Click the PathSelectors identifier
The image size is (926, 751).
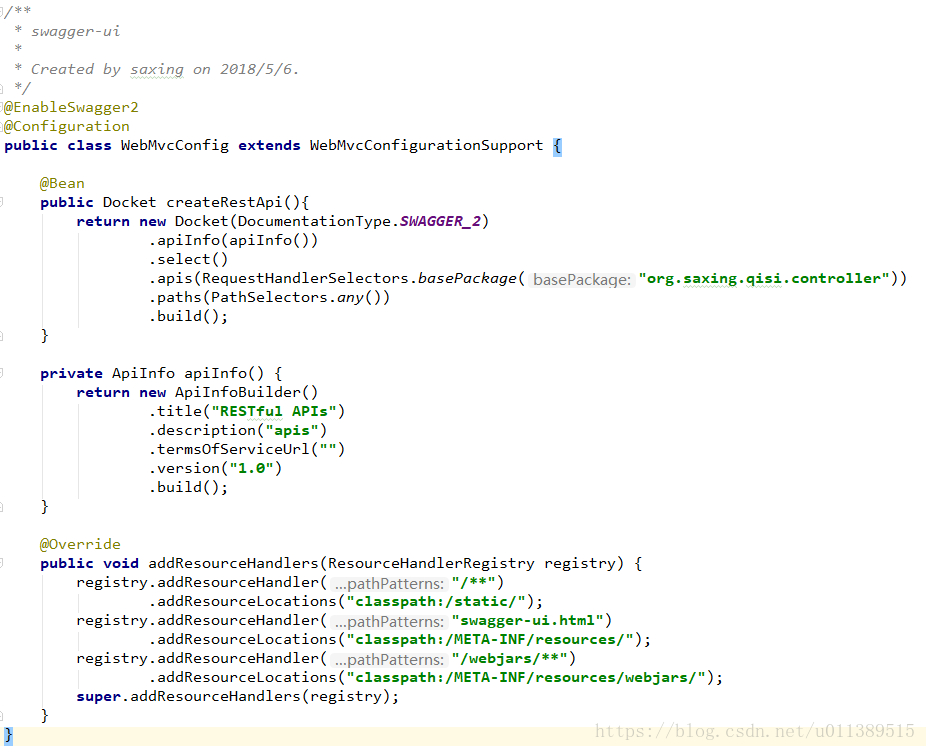pos(269,297)
